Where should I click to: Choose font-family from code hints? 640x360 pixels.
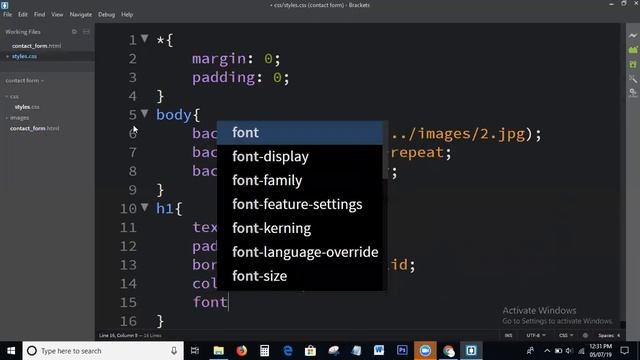click(x=300, y=180)
